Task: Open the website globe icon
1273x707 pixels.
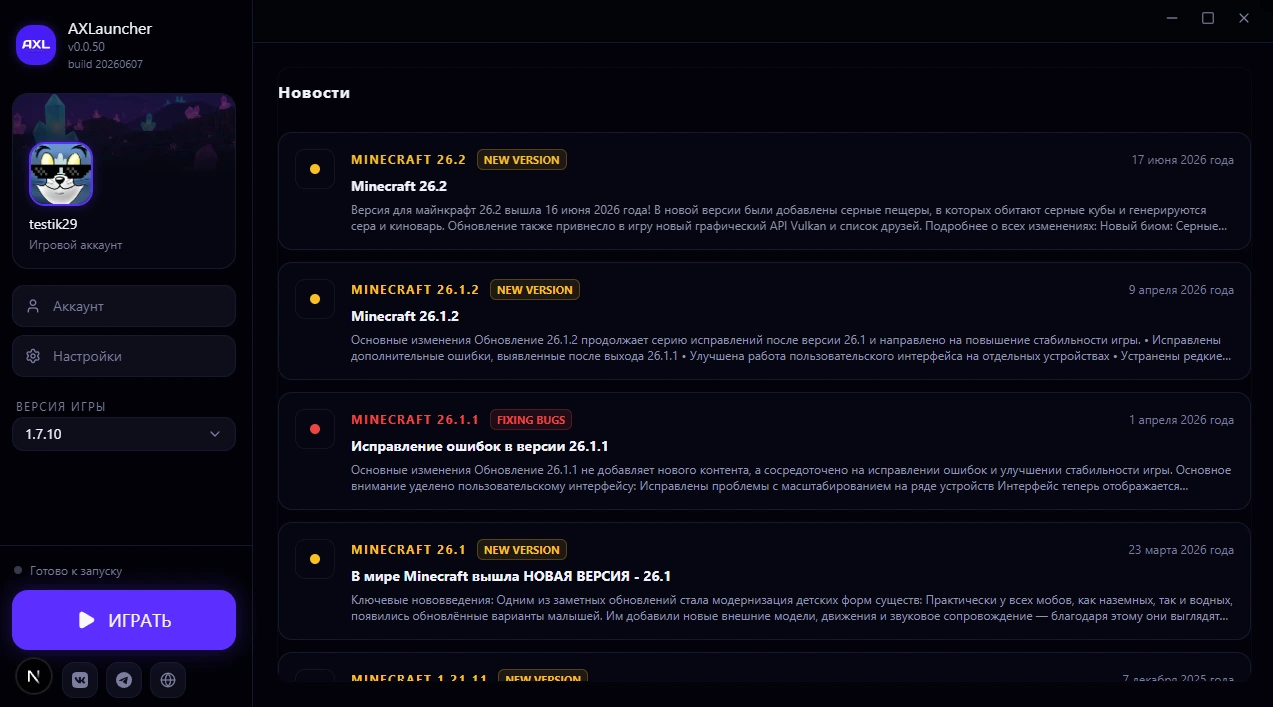Action: pos(168,680)
